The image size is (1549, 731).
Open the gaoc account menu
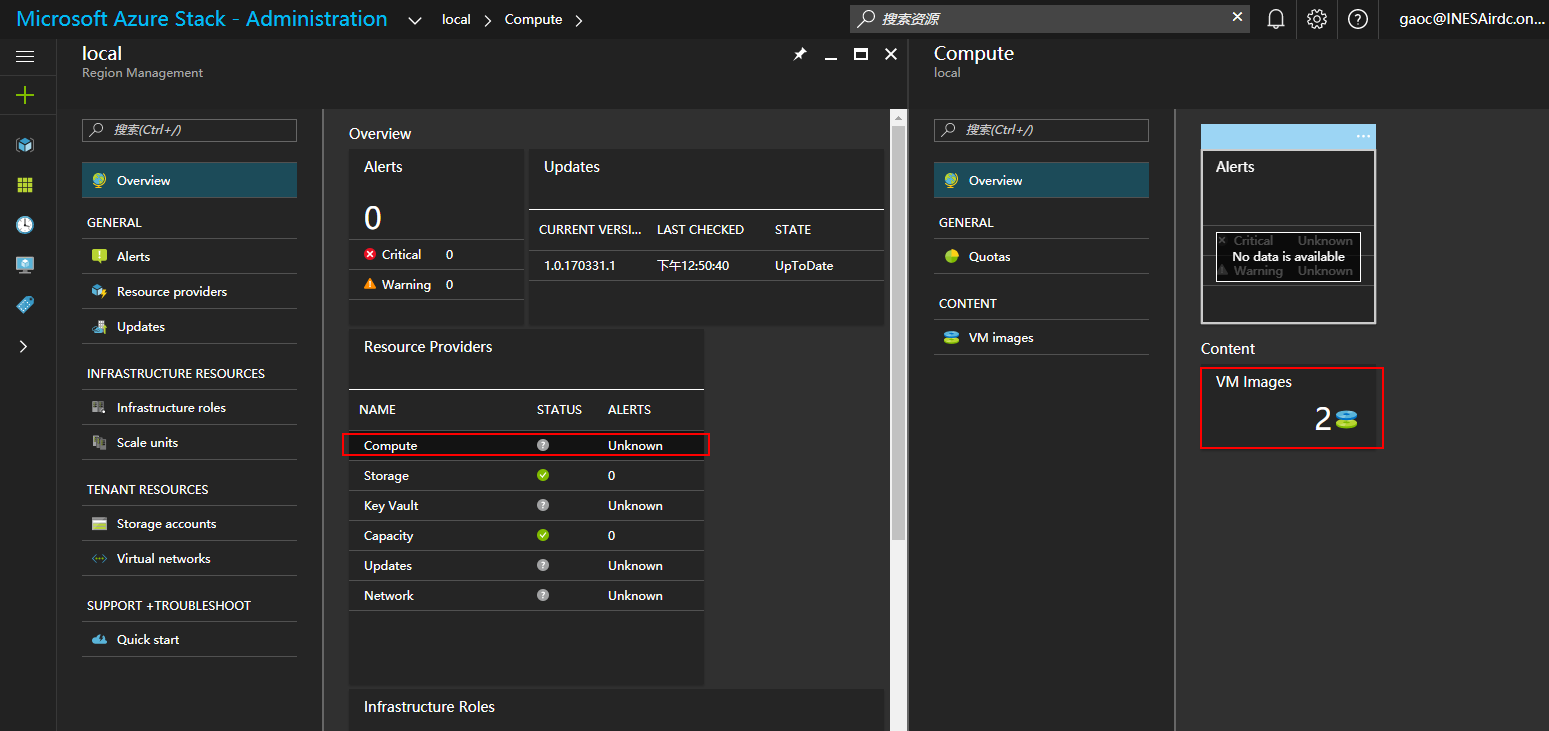(1471, 19)
